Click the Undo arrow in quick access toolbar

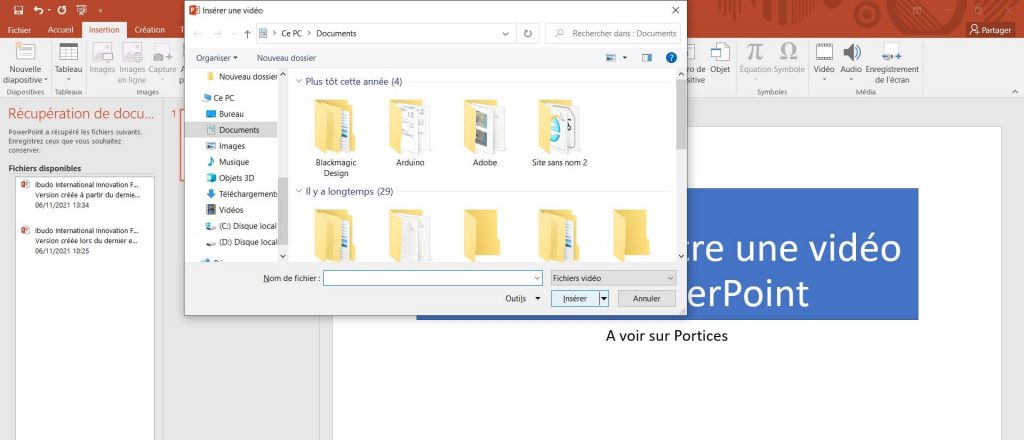[x=38, y=10]
